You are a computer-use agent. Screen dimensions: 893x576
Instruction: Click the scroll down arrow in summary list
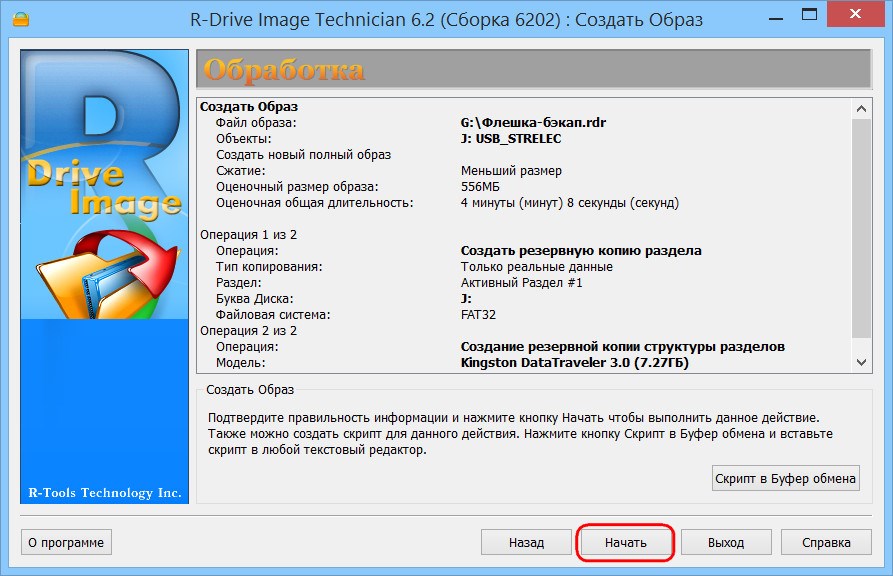861,362
